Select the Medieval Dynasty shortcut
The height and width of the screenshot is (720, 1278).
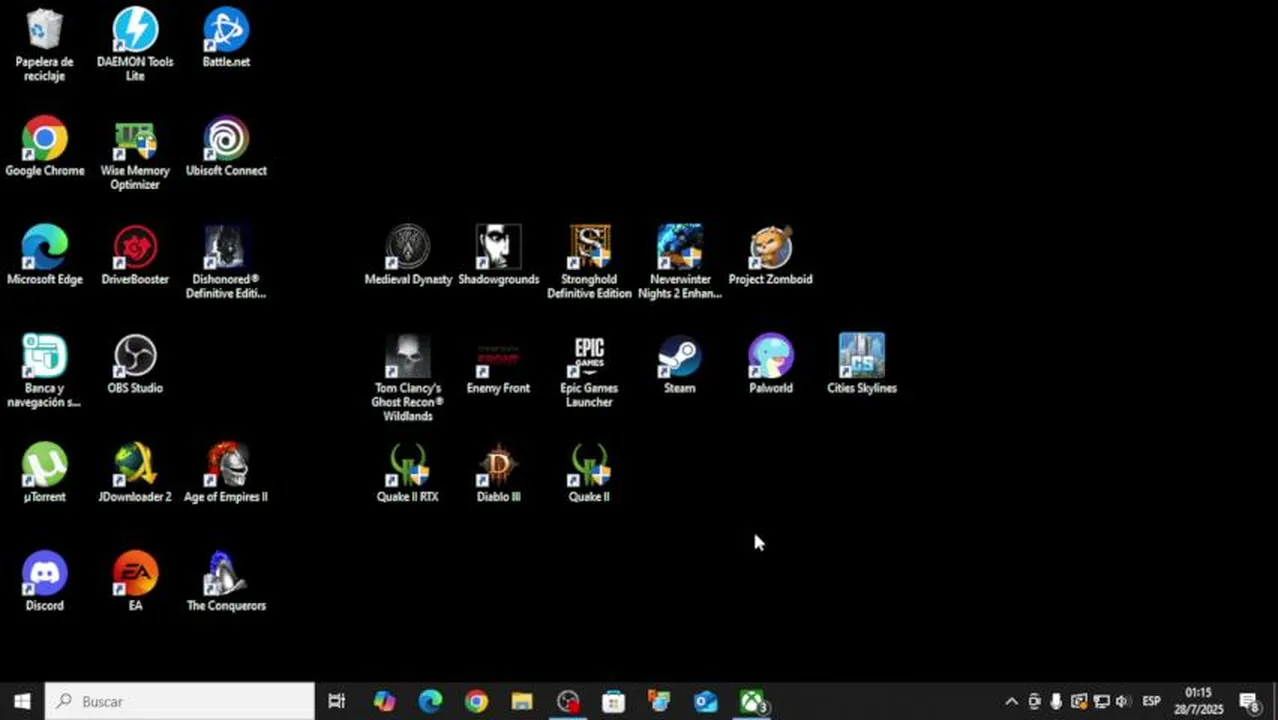pos(408,256)
